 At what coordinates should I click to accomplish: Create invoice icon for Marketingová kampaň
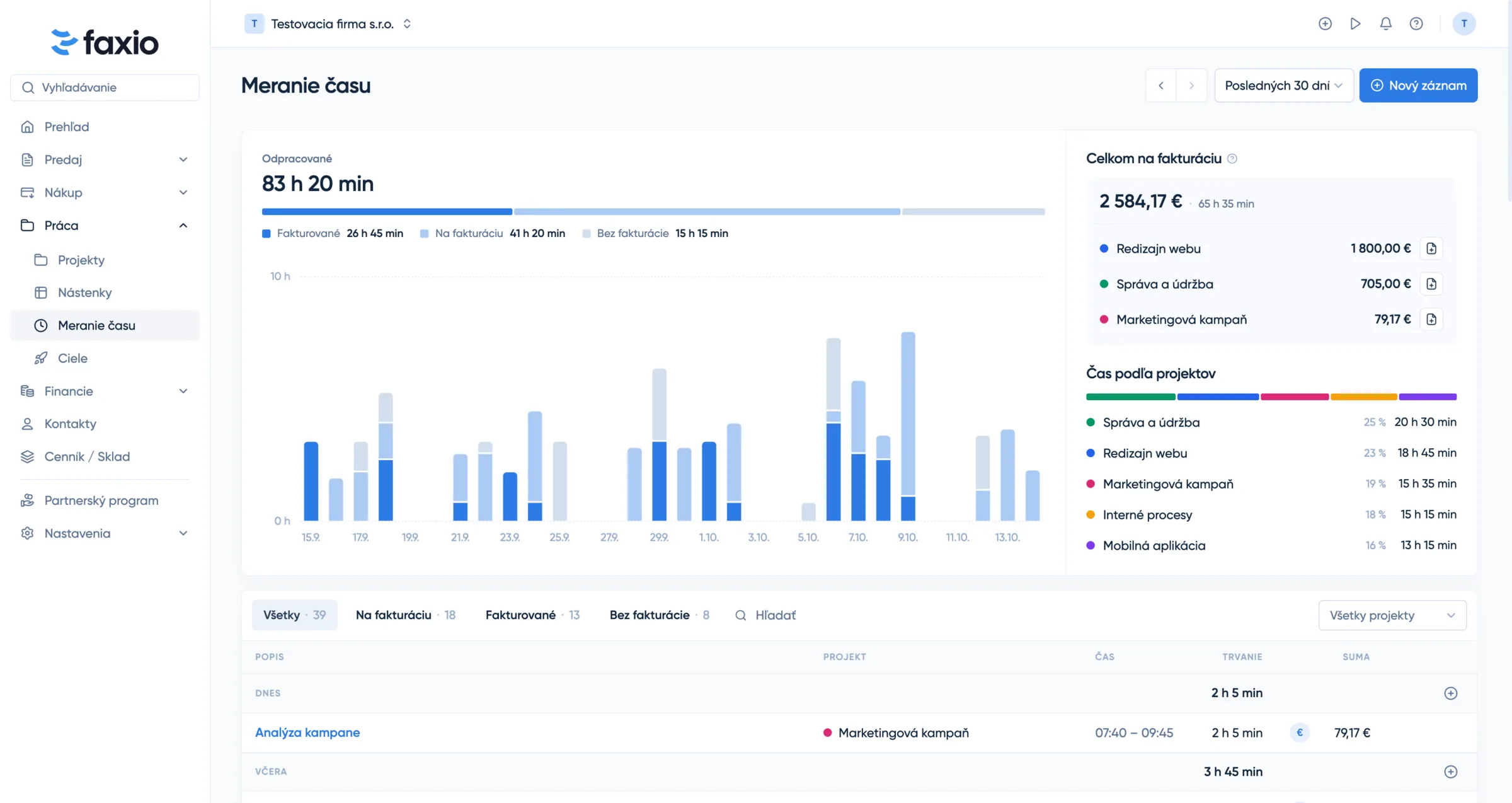1431,320
